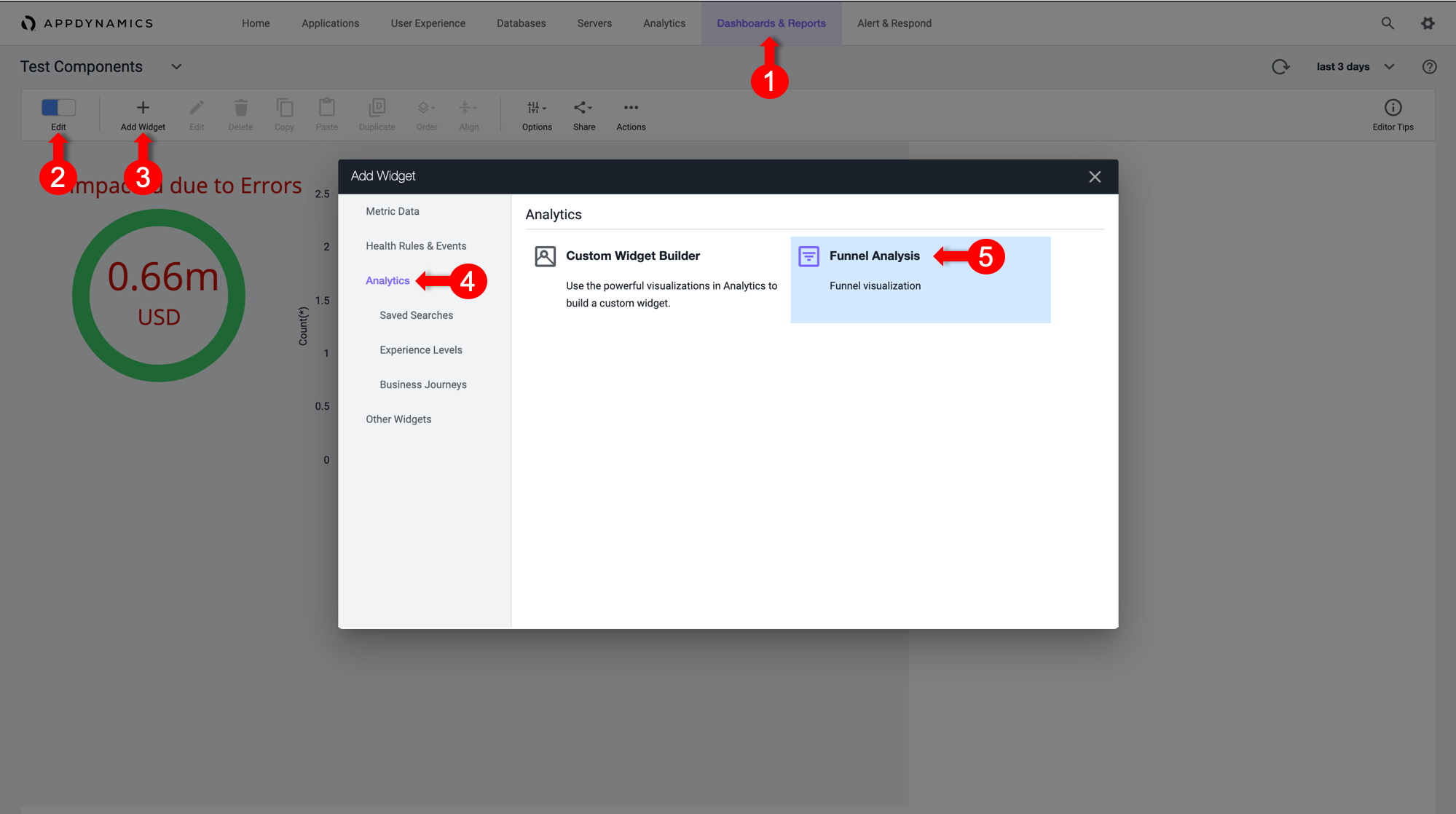Select the Funnel Analysis icon

(x=808, y=256)
